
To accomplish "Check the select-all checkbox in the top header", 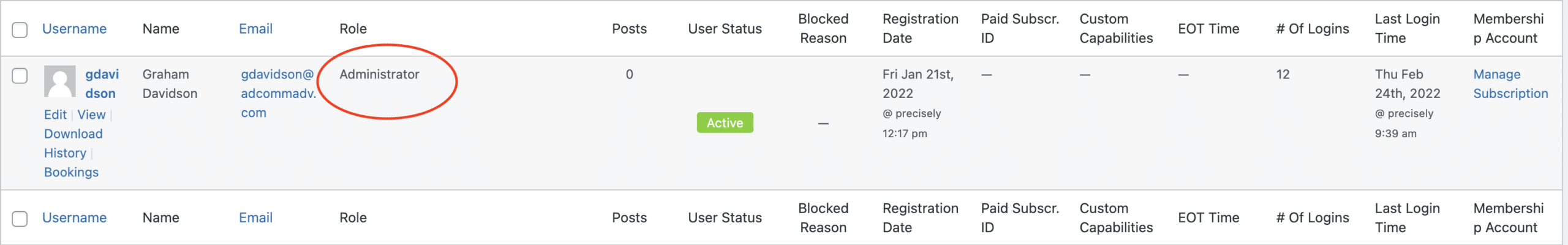I will [x=20, y=29].
